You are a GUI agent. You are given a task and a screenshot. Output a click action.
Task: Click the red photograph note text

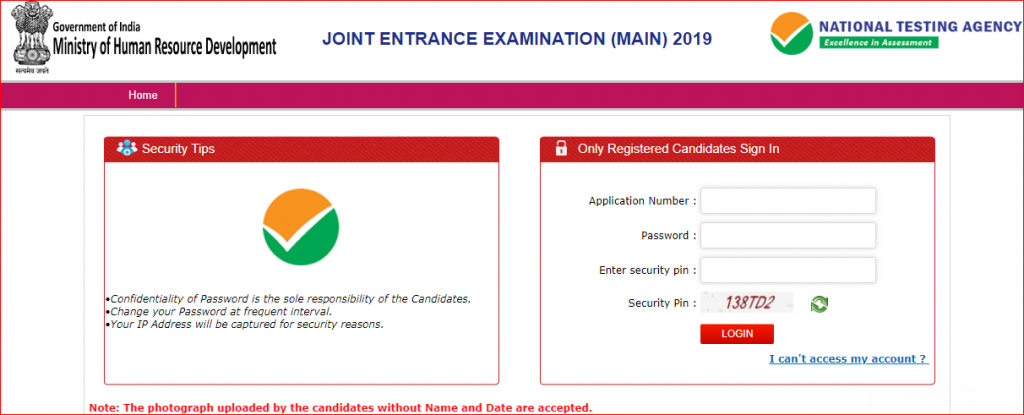(340, 408)
